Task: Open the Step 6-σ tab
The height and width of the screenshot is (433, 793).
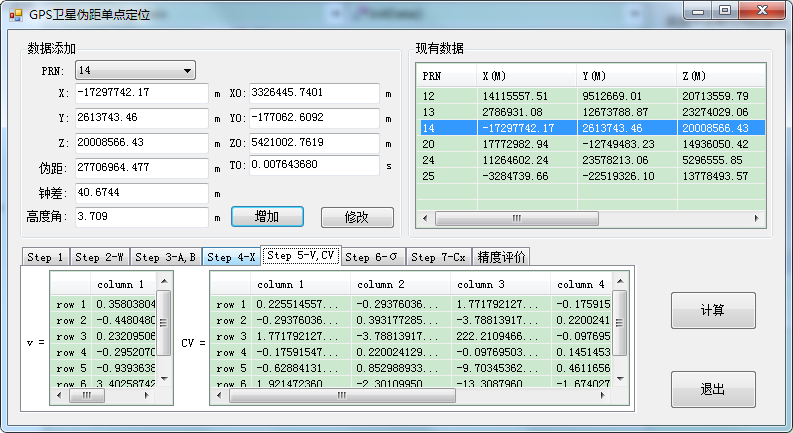Action: 373,257
